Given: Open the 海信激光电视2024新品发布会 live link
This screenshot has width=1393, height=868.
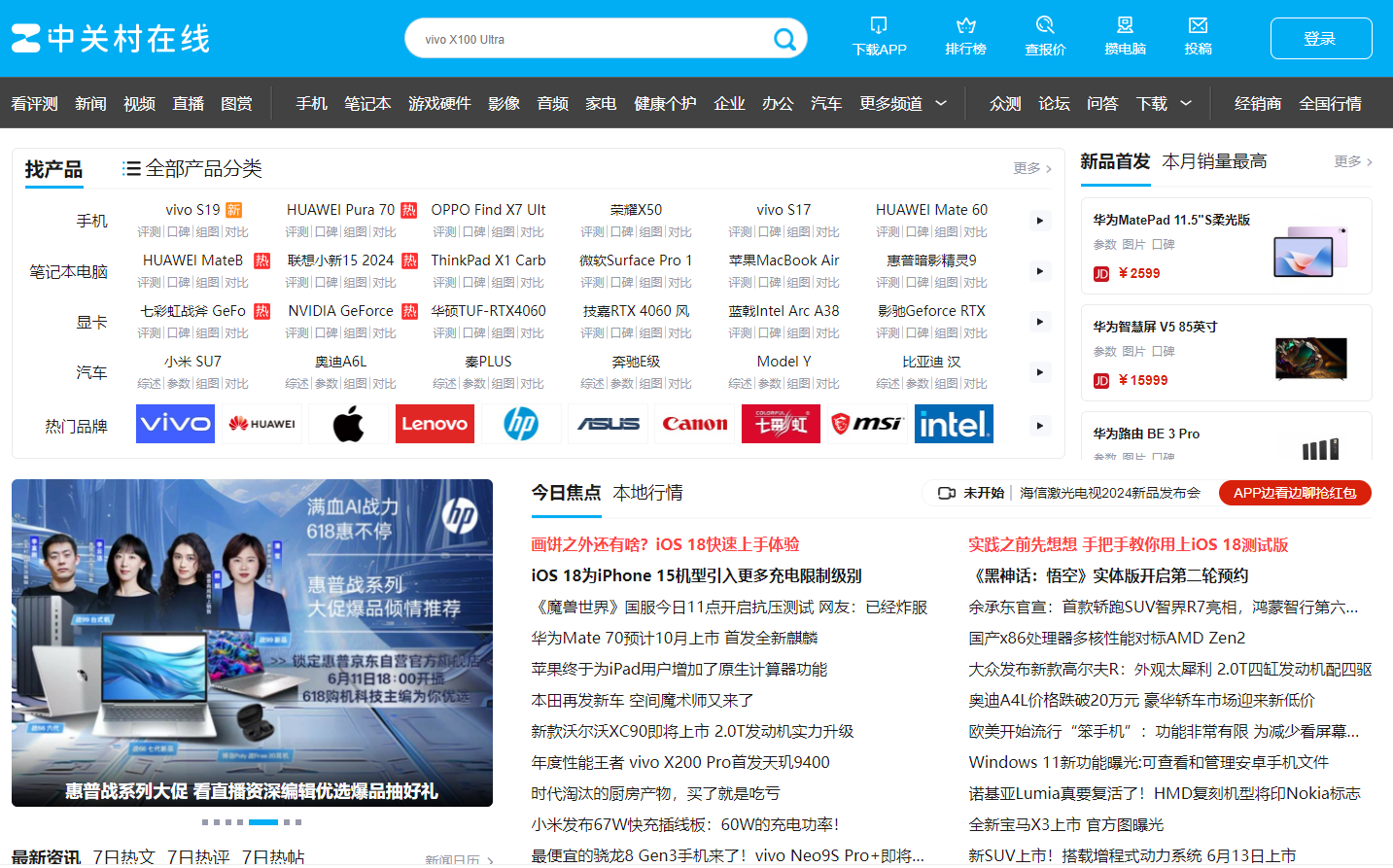Looking at the screenshot, I should [x=1110, y=493].
